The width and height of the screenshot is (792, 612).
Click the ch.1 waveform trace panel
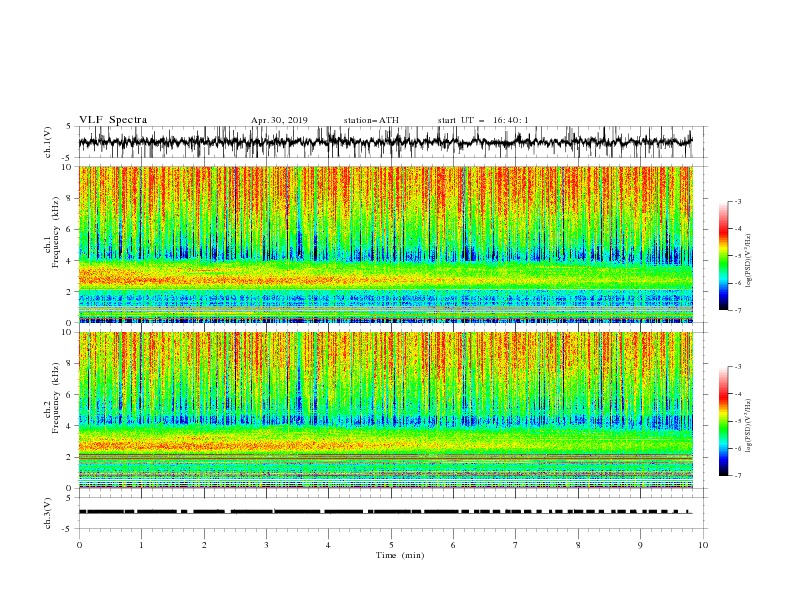392,142
